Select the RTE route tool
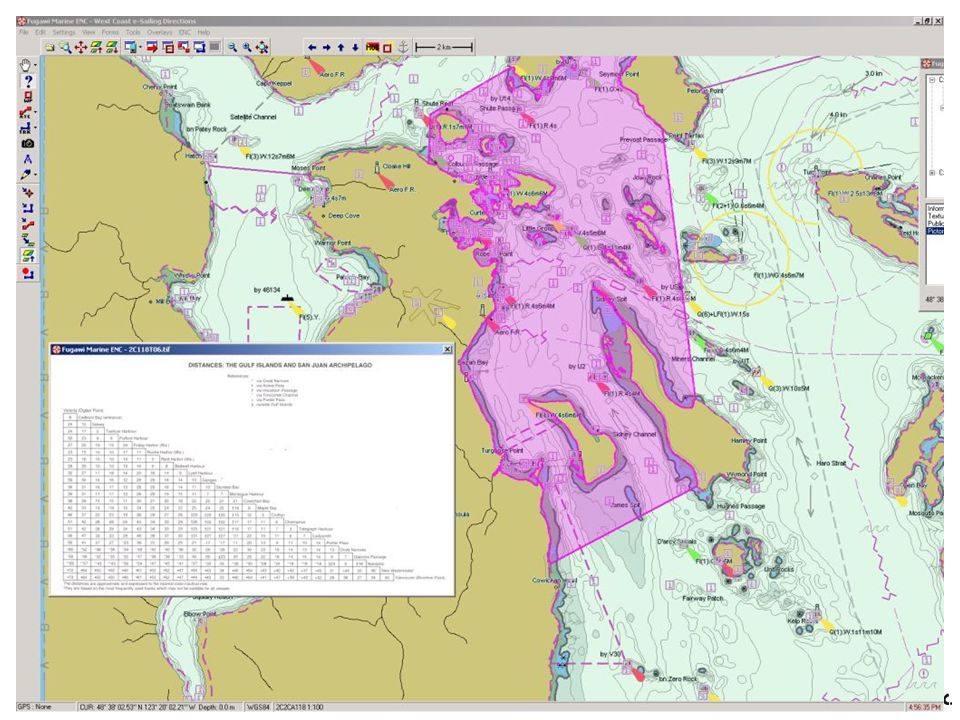The image size is (960, 720). pyautogui.click(x=25, y=112)
